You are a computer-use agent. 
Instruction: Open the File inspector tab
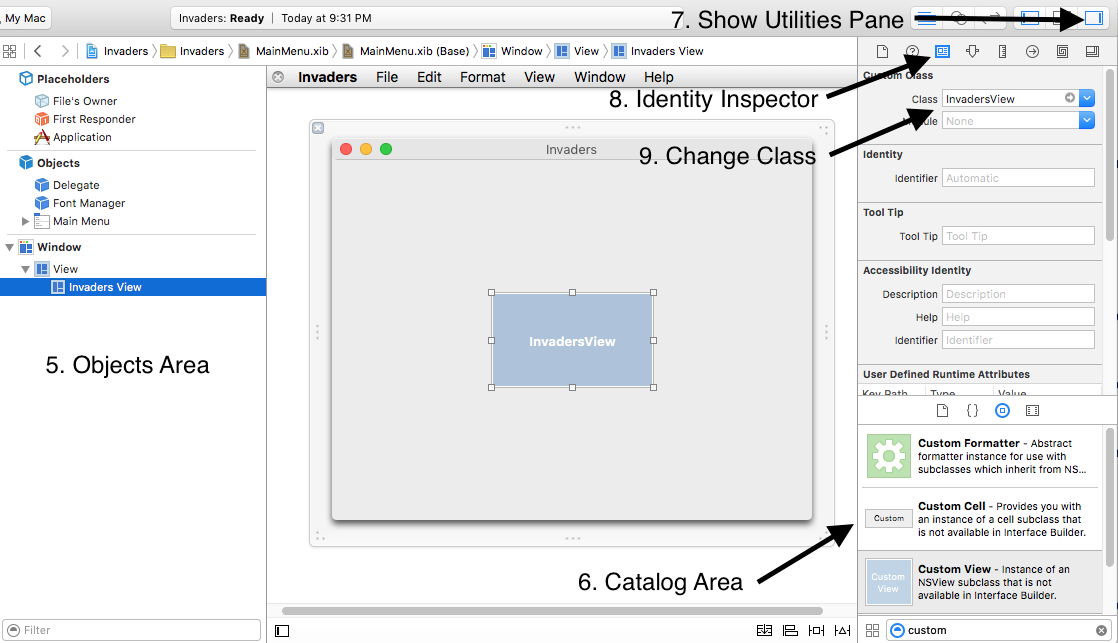(x=882, y=51)
